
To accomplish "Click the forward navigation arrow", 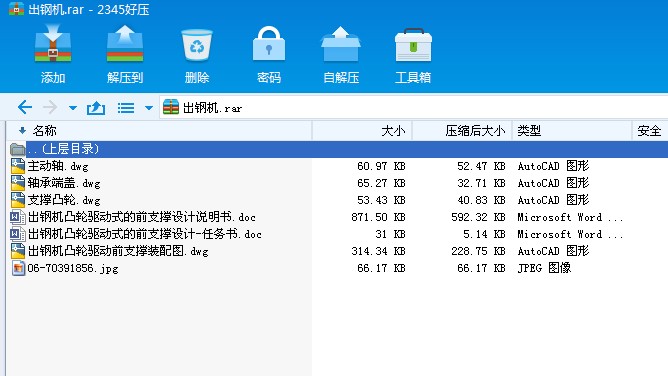I will pyautogui.click(x=50, y=107).
